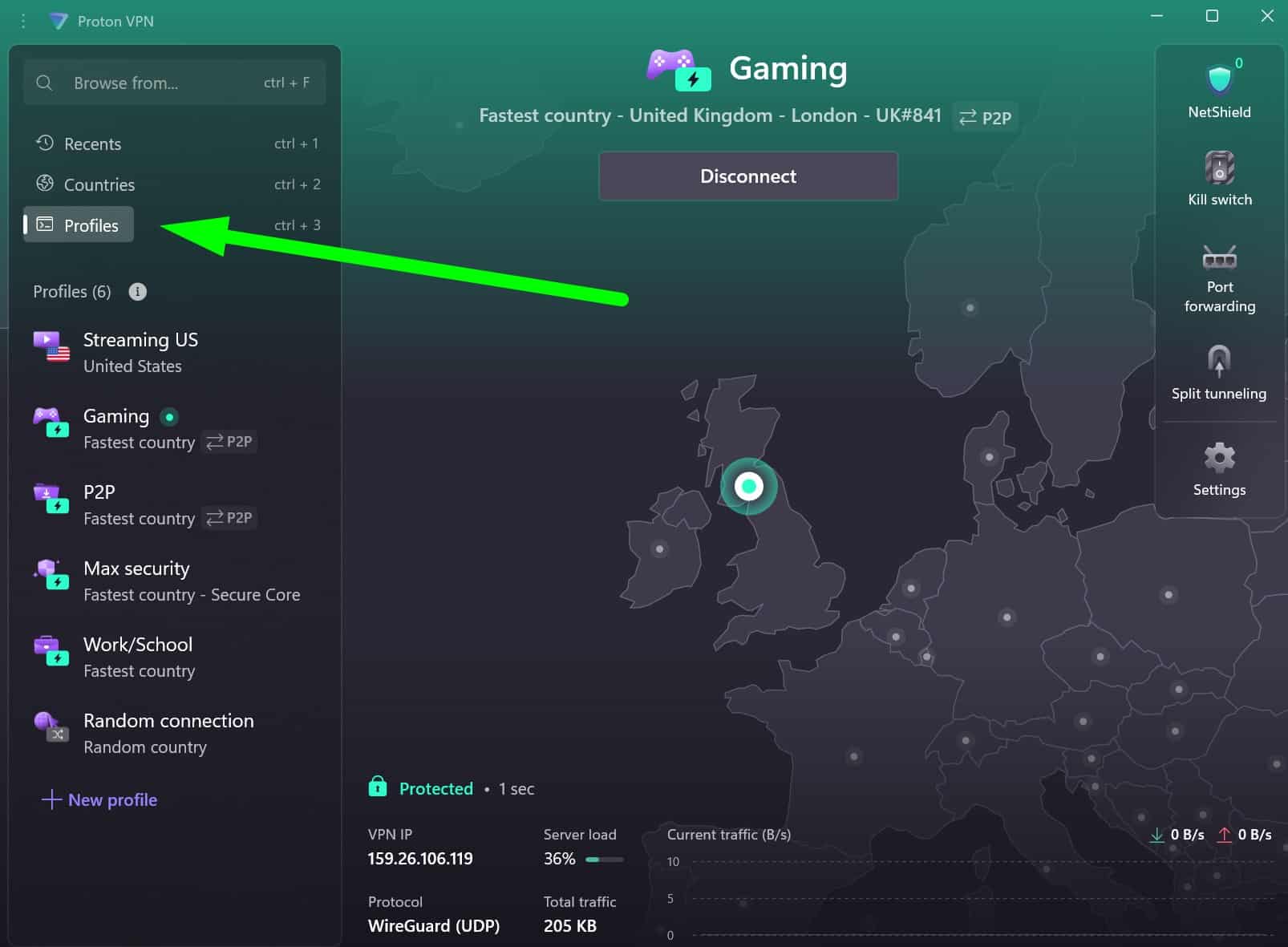Click the Streaming US profile icon
The image size is (1288, 947).
click(x=51, y=346)
